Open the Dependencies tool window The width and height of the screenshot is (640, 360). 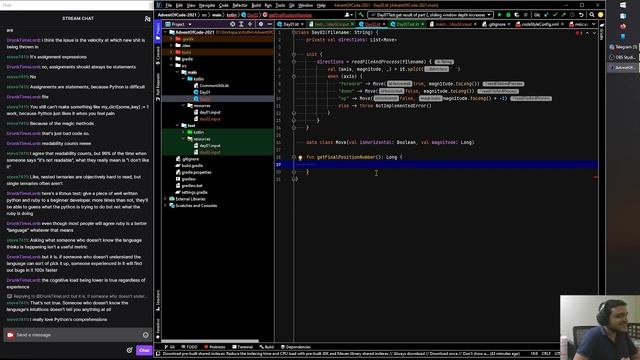296,347
